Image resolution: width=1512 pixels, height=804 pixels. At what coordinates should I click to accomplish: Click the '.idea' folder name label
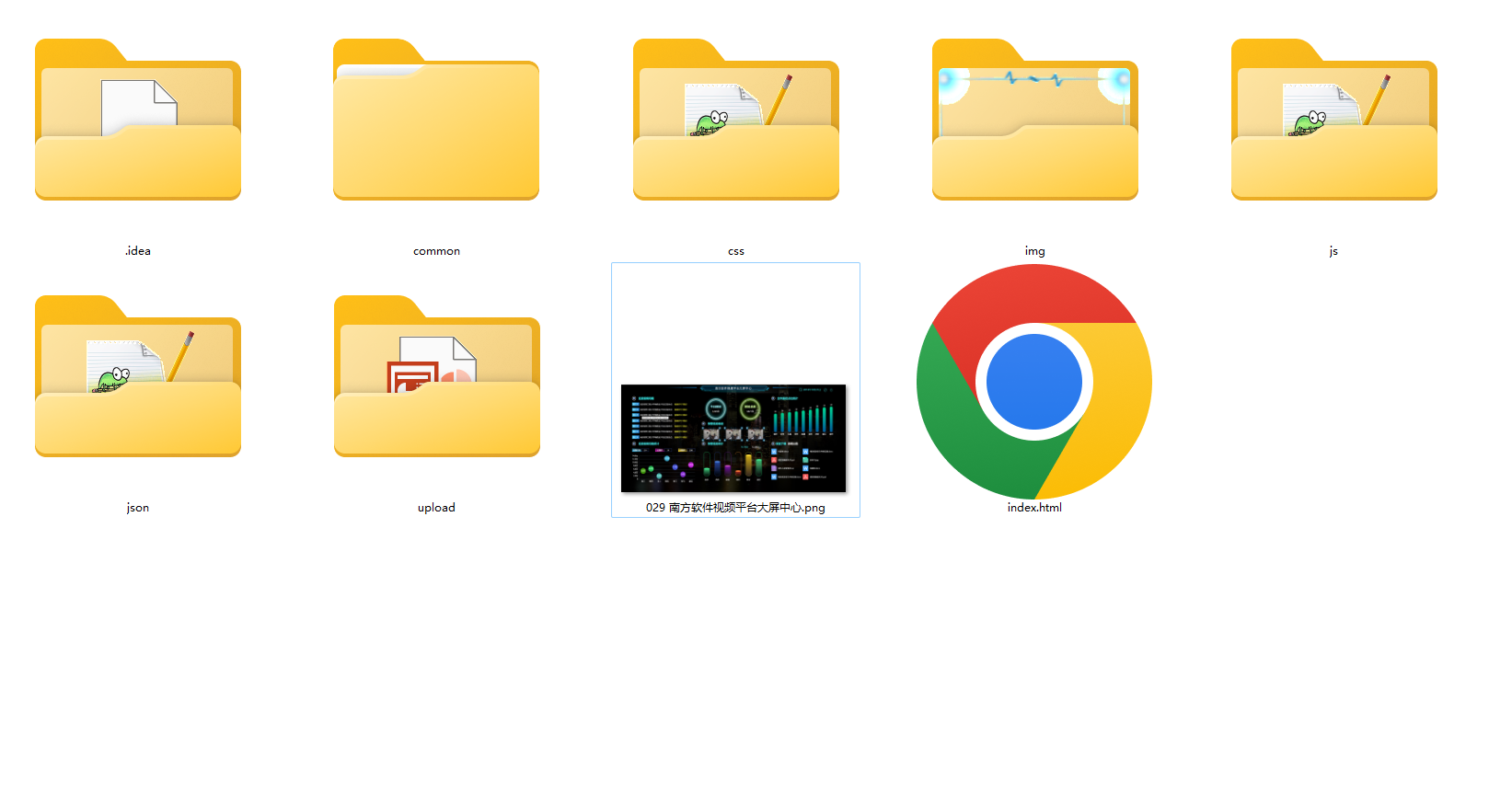[x=138, y=251]
